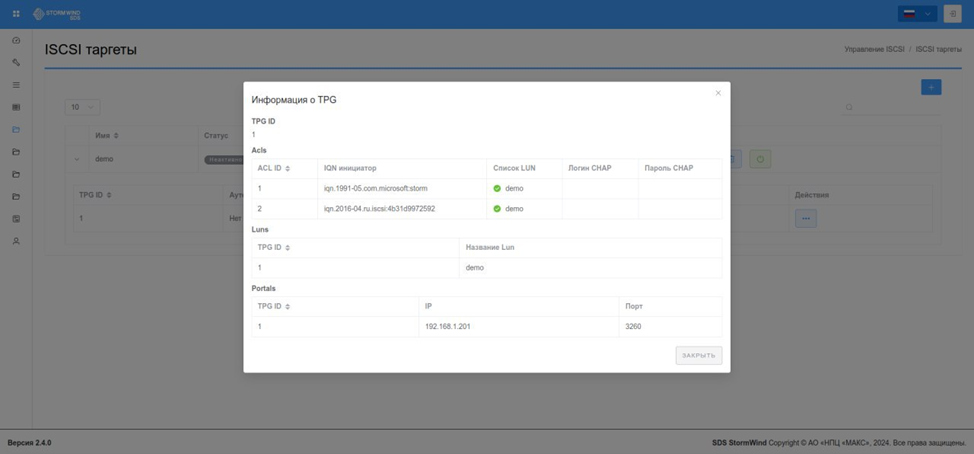This screenshot has width=974, height=454.
Task: Close dialog with the X icon
Action: [718, 93]
